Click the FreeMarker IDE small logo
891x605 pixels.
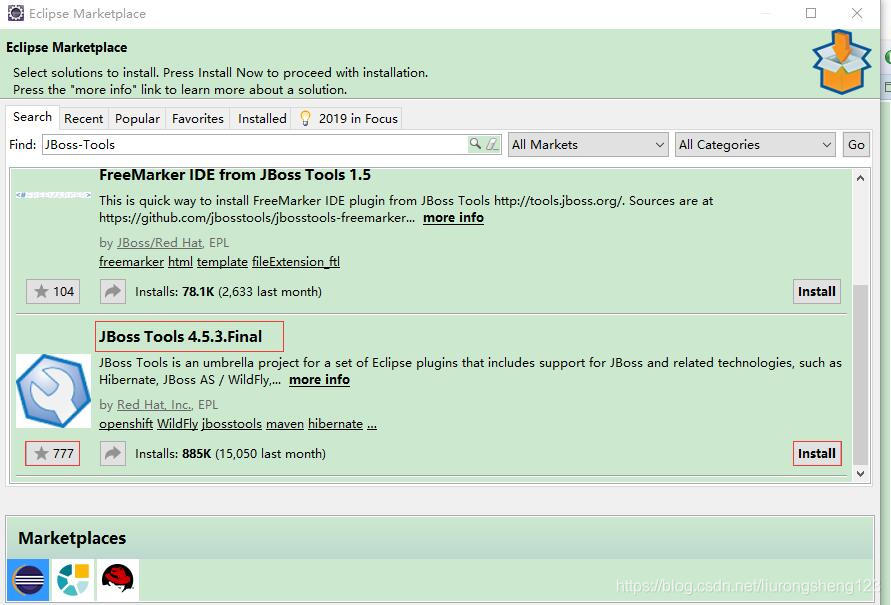point(53,195)
